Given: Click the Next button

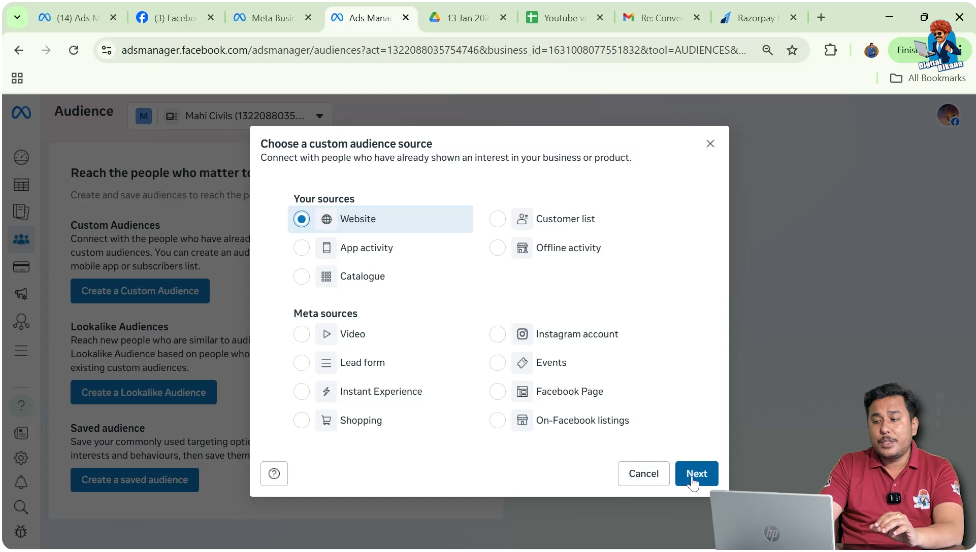Looking at the screenshot, I should tap(697, 474).
